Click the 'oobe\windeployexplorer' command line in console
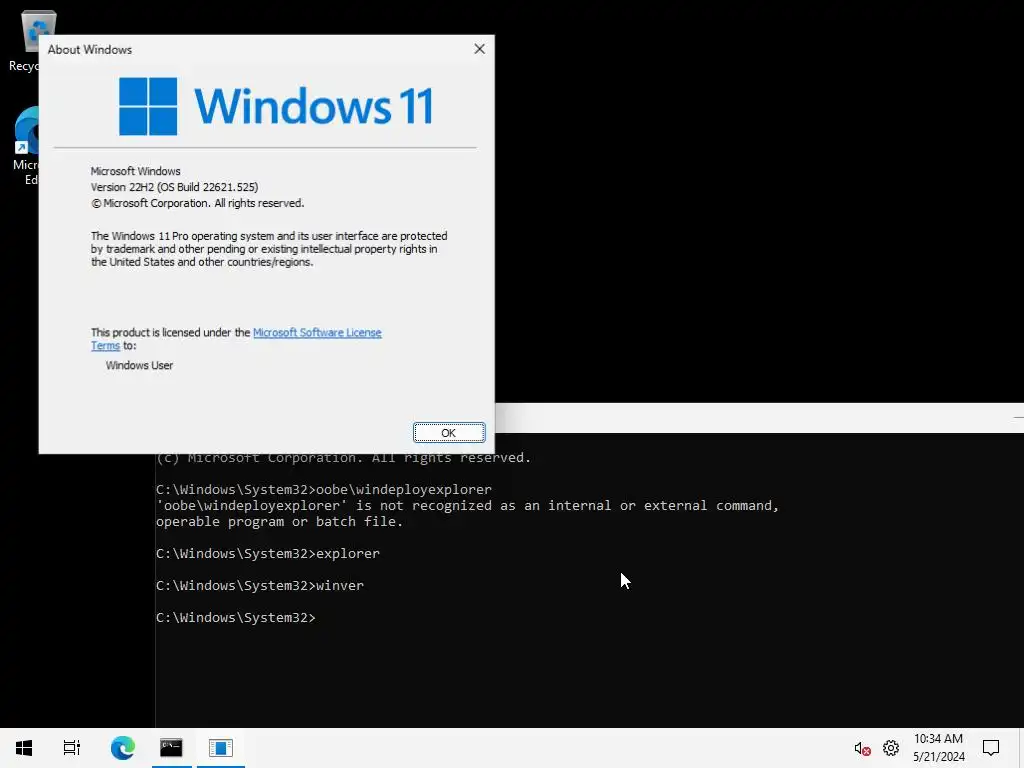This screenshot has height=768, width=1024. click(324, 489)
